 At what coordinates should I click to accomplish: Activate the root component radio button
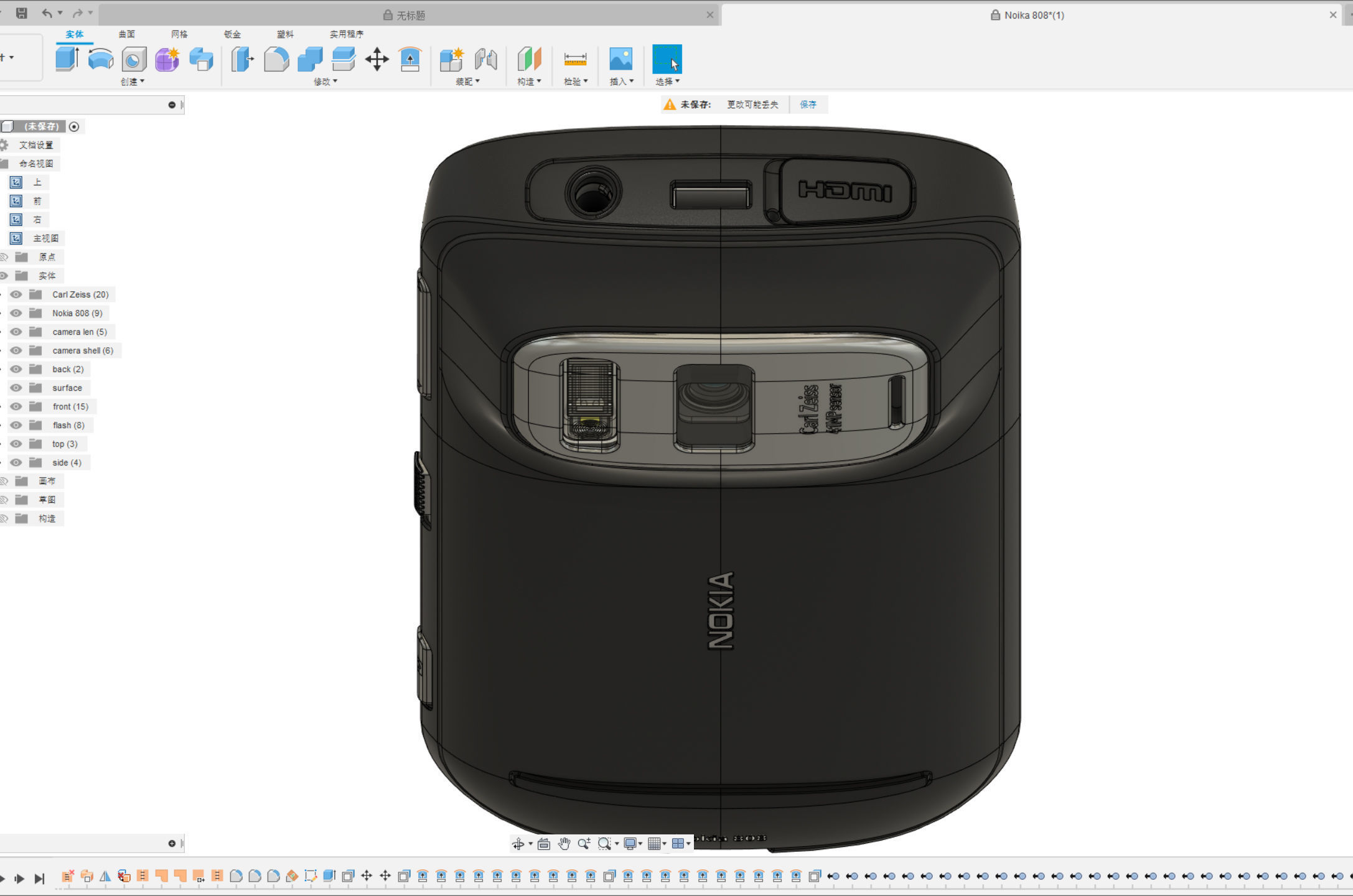(74, 126)
